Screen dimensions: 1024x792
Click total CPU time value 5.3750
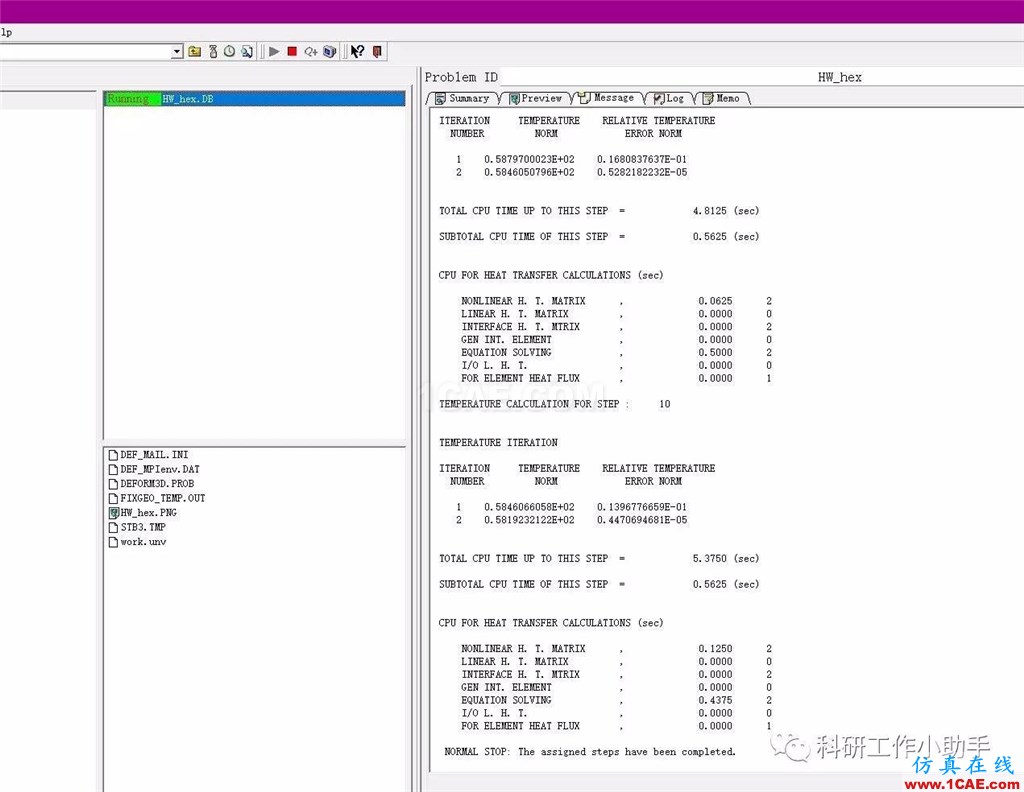[709, 558]
